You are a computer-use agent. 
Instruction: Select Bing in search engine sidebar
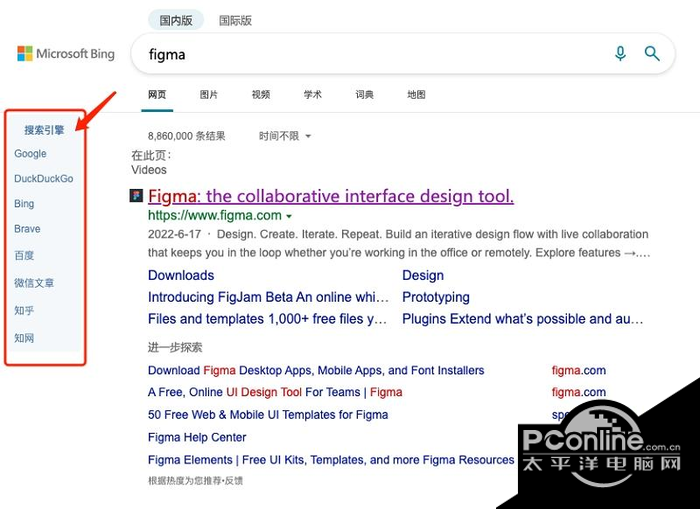pyautogui.click(x=24, y=204)
